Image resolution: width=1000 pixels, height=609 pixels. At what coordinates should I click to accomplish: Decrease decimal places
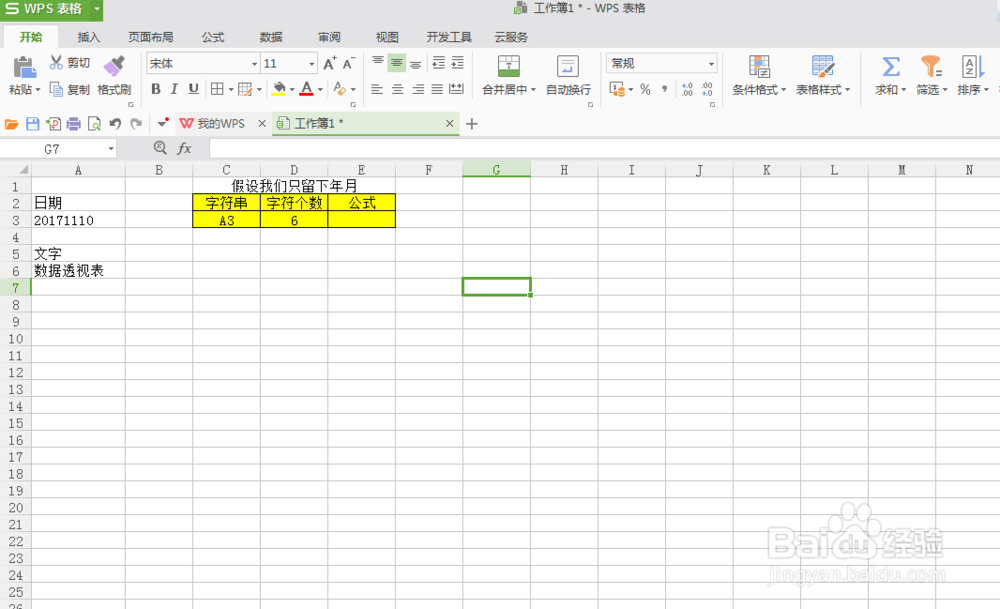coord(707,89)
